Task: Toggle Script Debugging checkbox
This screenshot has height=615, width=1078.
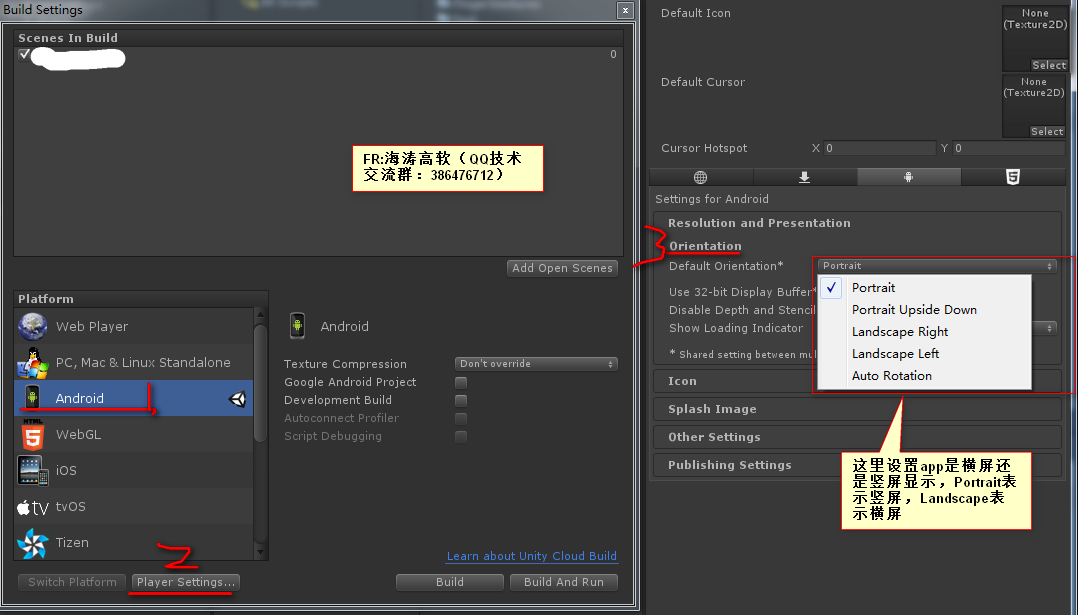Action: (461, 436)
